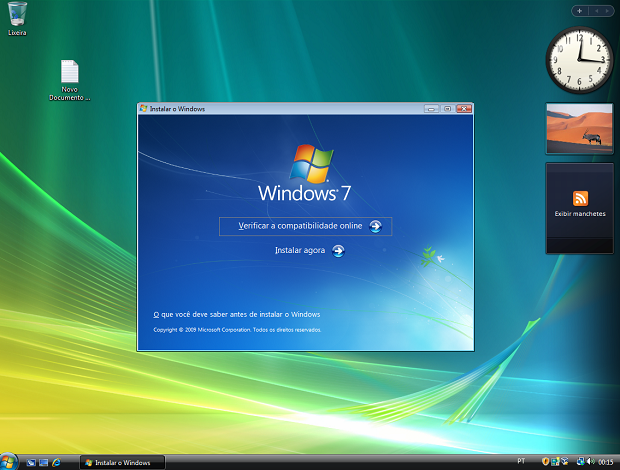Launch Internet Explorer from quick launch

57,462
